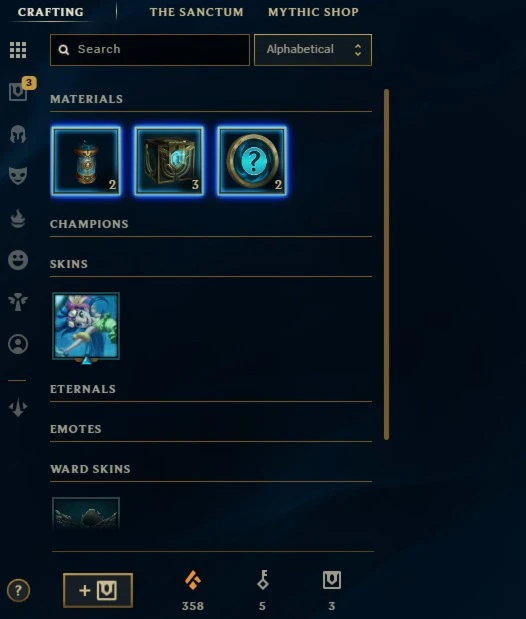The width and height of the screenshot is (526, 619).
Task: Open the Alphabetical sort dropdown
Action: click(x=313, y=50)
